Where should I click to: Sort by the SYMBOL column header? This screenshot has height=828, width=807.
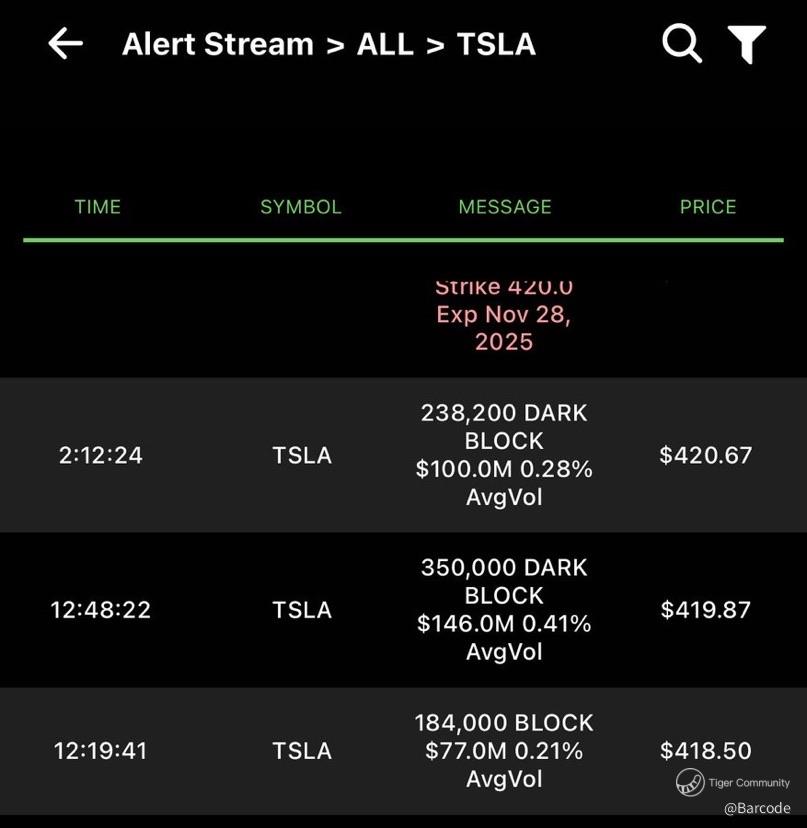[x=300, y=207]
